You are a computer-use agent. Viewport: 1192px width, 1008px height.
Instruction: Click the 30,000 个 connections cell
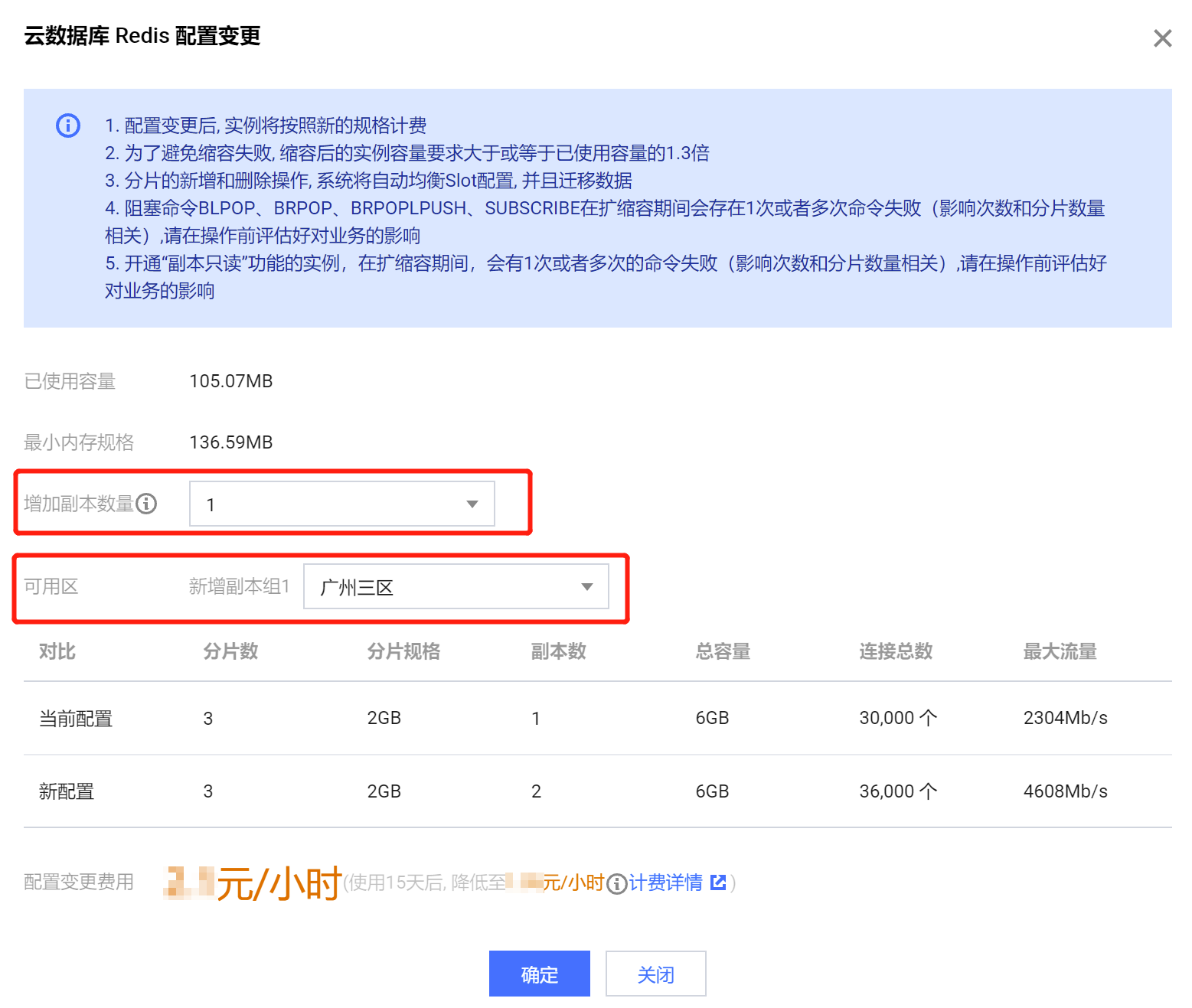898,718
